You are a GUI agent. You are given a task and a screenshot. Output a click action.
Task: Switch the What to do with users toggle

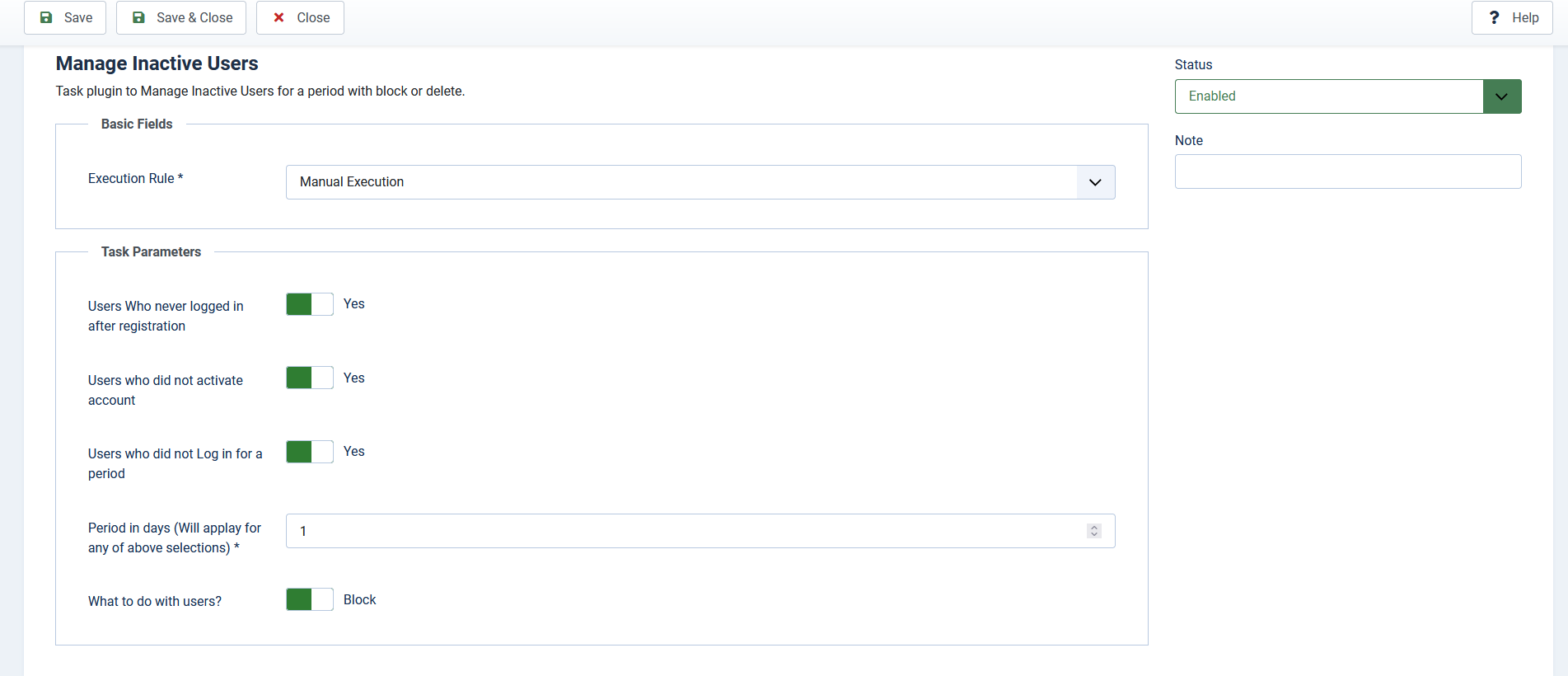(310, 599)
